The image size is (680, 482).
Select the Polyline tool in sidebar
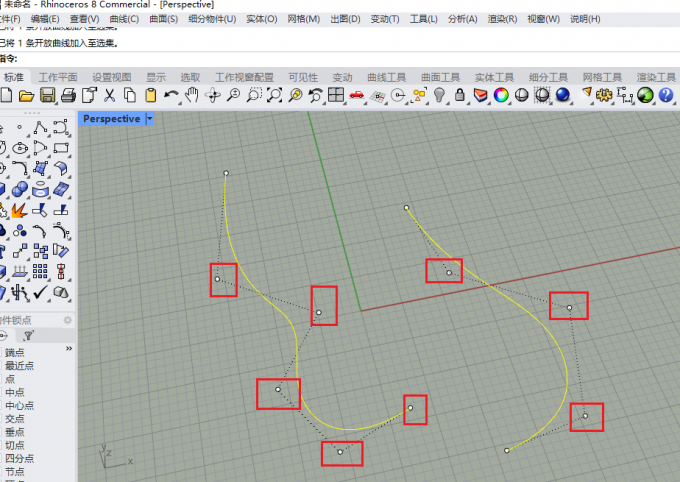[40, 127]
